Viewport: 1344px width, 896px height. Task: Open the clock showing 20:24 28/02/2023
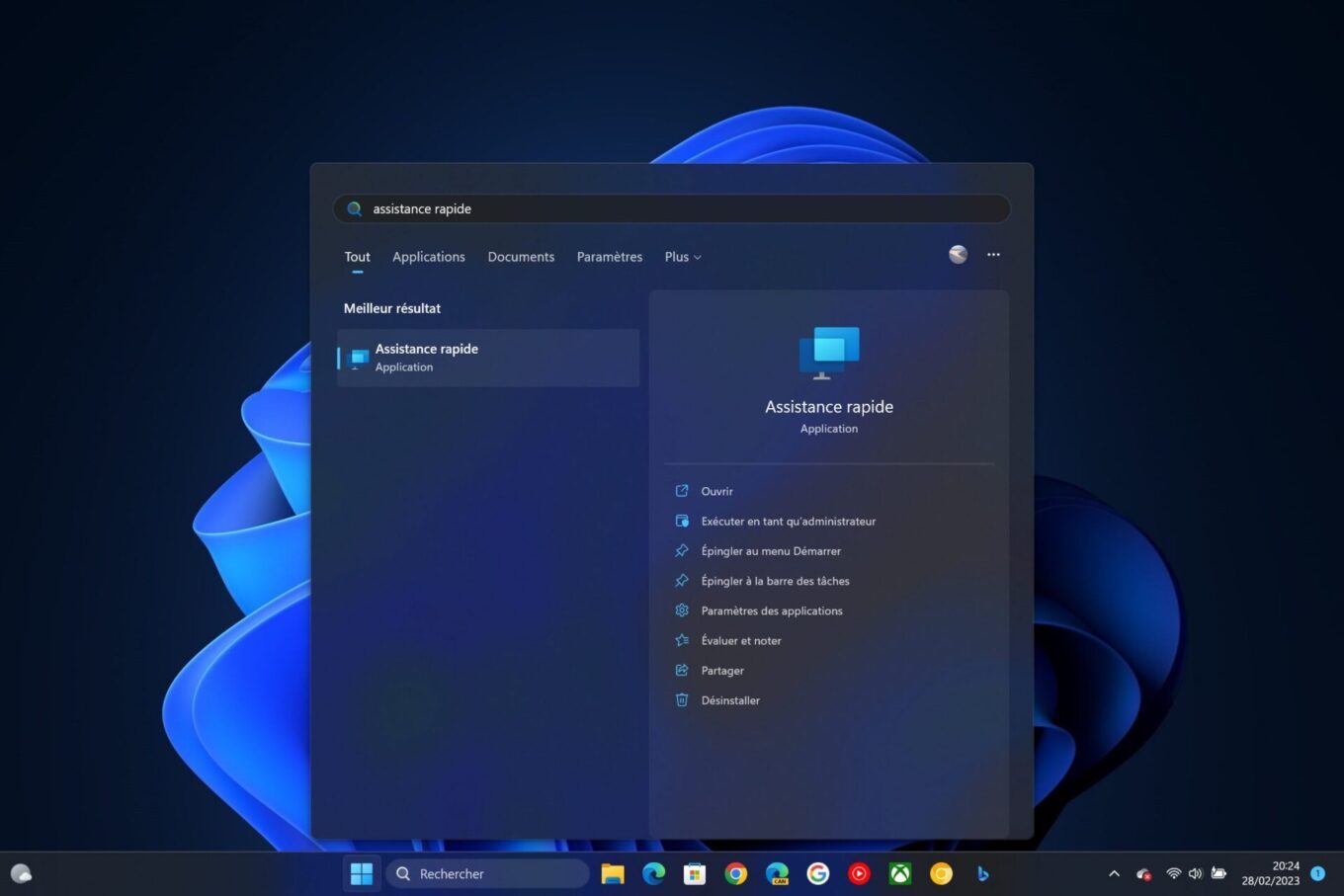coord(1271,874)
